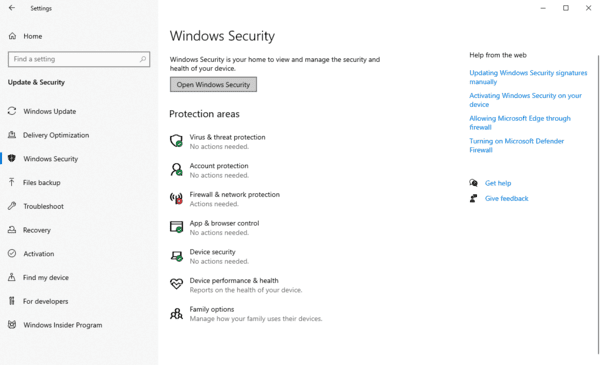
Task: Go to Windows Insider Program
Action: click(x=63, y=325)
